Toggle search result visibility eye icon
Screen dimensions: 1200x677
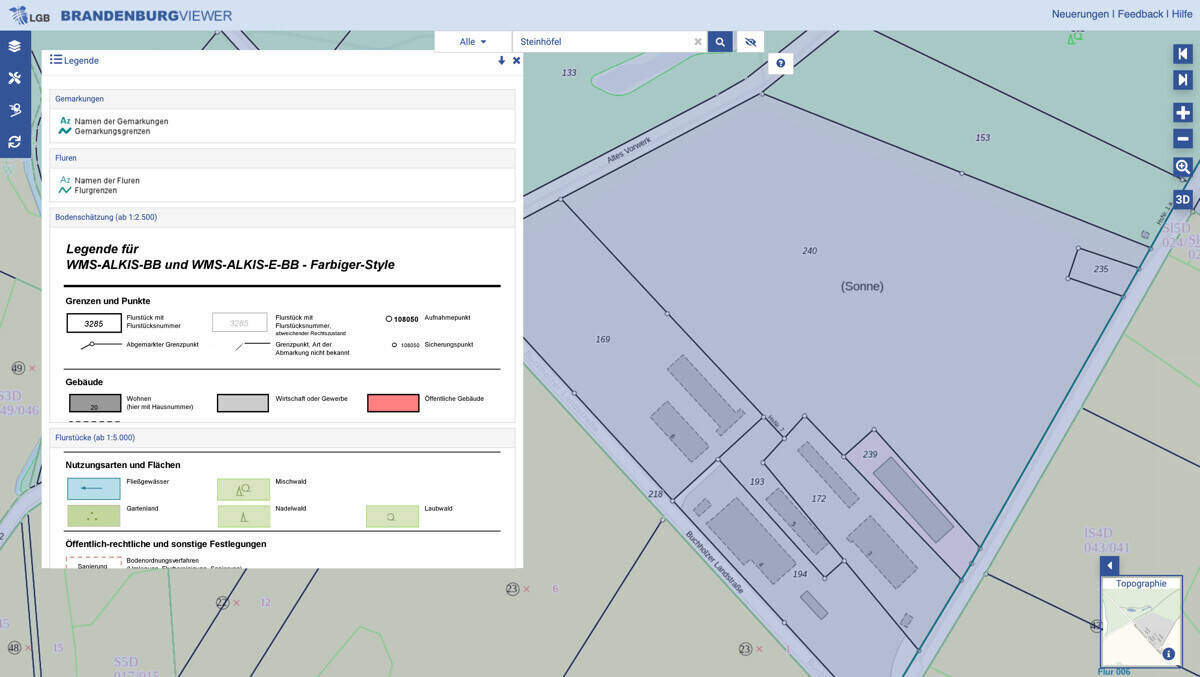coord(750,42)
